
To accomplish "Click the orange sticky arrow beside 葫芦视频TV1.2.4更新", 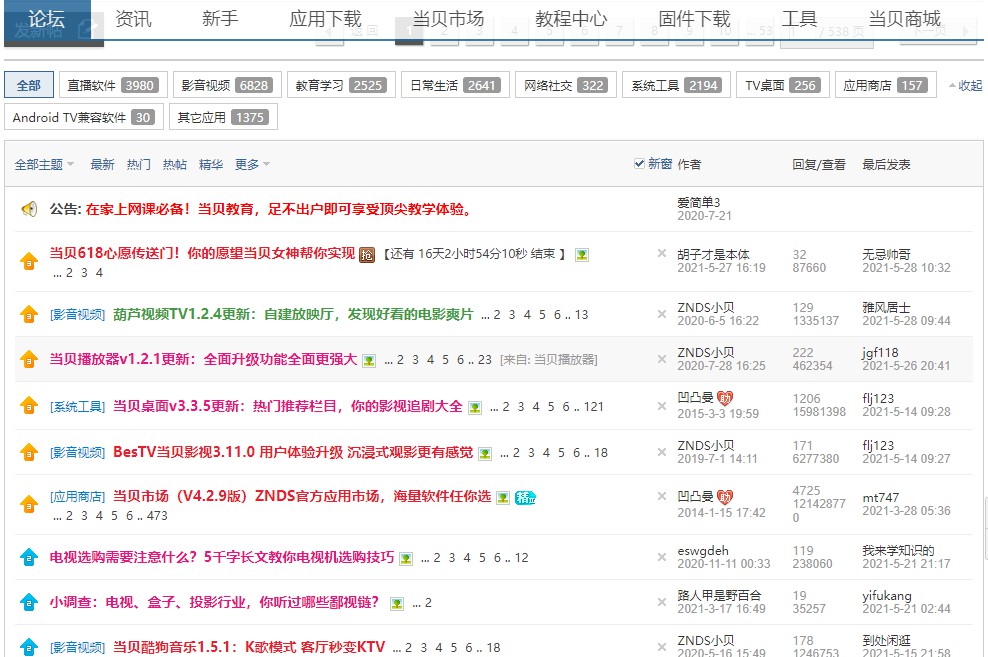I will tap(29, 314).
